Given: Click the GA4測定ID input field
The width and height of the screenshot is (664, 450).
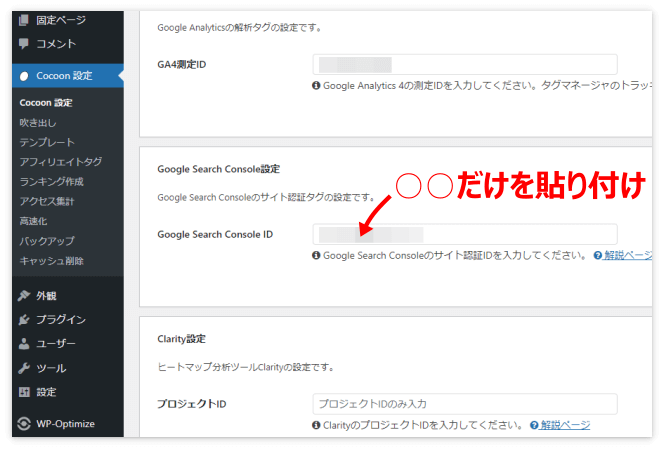Looking at the screenshot, I should click(465, 65).
